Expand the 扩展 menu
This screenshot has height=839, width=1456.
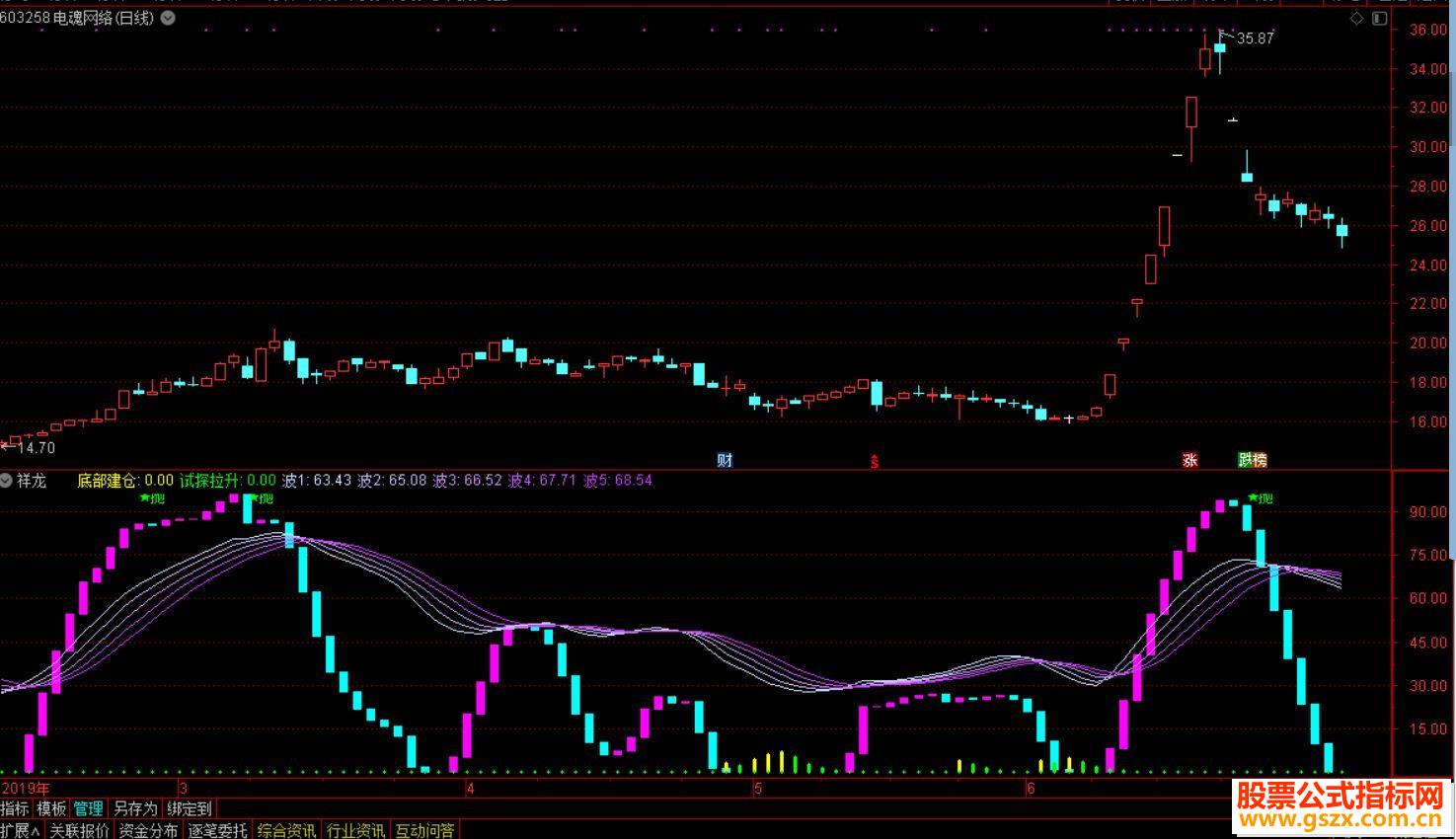(21, 830)
